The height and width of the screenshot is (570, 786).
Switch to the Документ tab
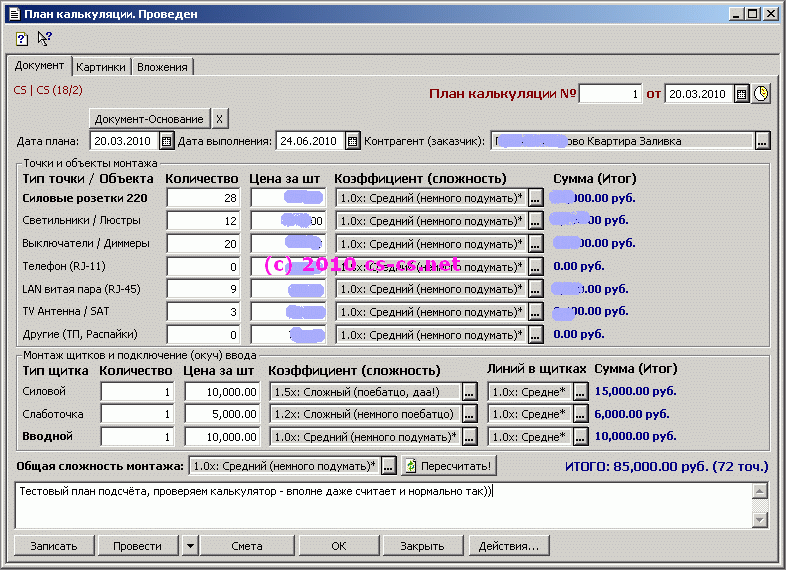[x=39, y=65]
